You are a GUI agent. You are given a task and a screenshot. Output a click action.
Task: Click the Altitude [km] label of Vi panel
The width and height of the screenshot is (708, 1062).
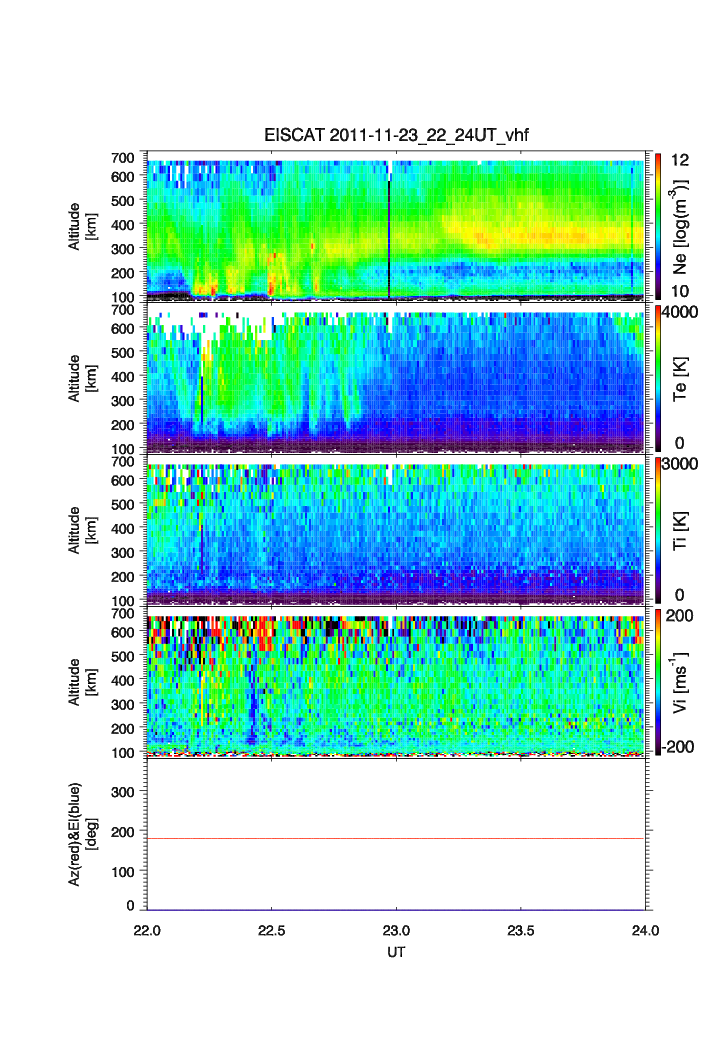pos(82,681)
